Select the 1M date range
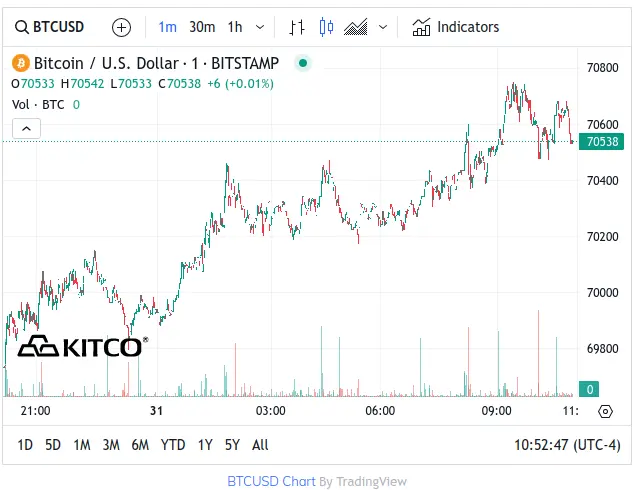Viewport: 639px width, 490px height. (82, 445)
